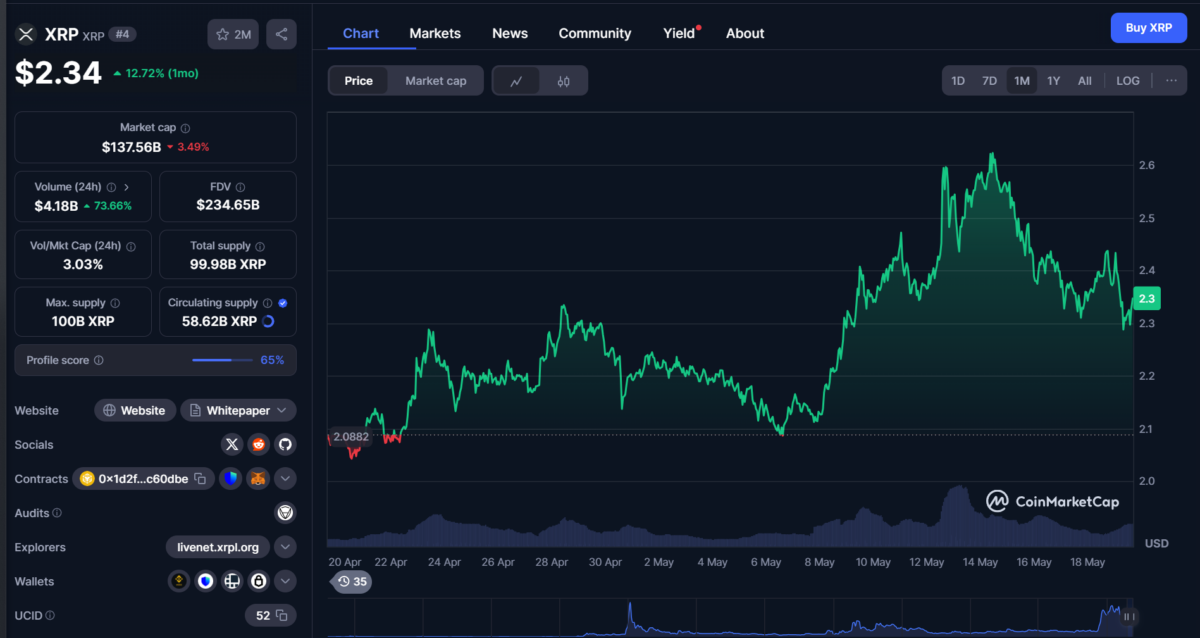Open the Chart tab

point(361,33)
